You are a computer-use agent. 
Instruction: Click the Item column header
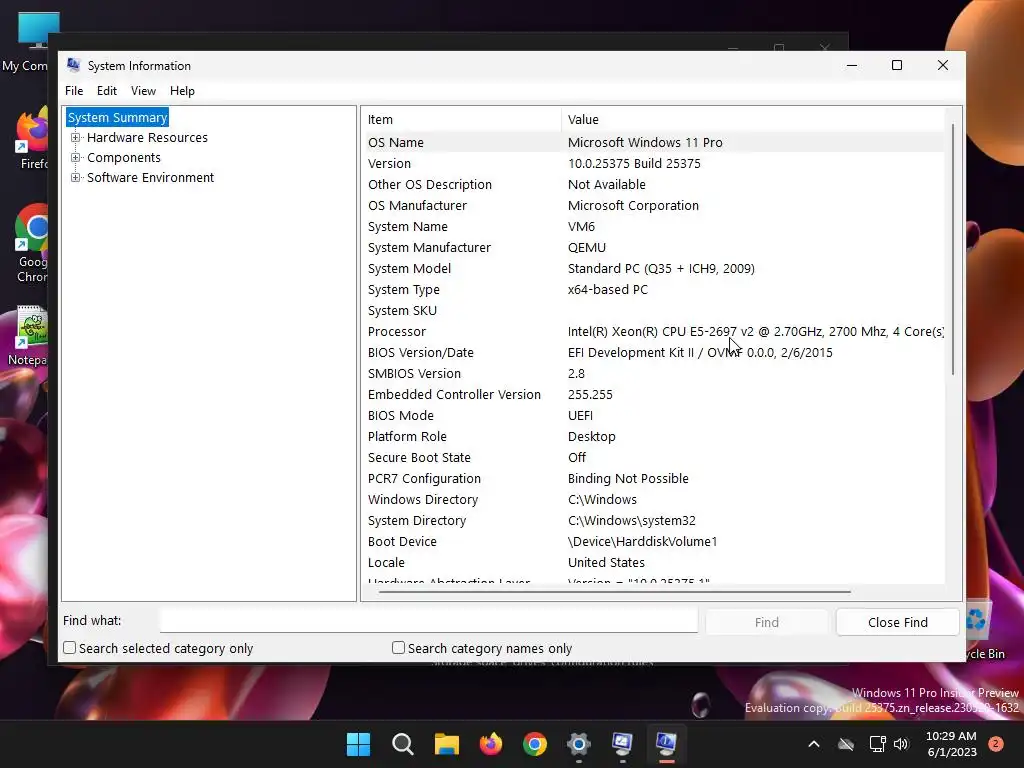(462, 120)
